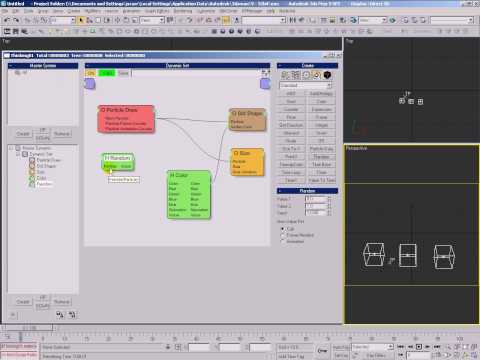480x360 pixels.
Task: Collapse the Master System rollout header
Action: point(43,66)
